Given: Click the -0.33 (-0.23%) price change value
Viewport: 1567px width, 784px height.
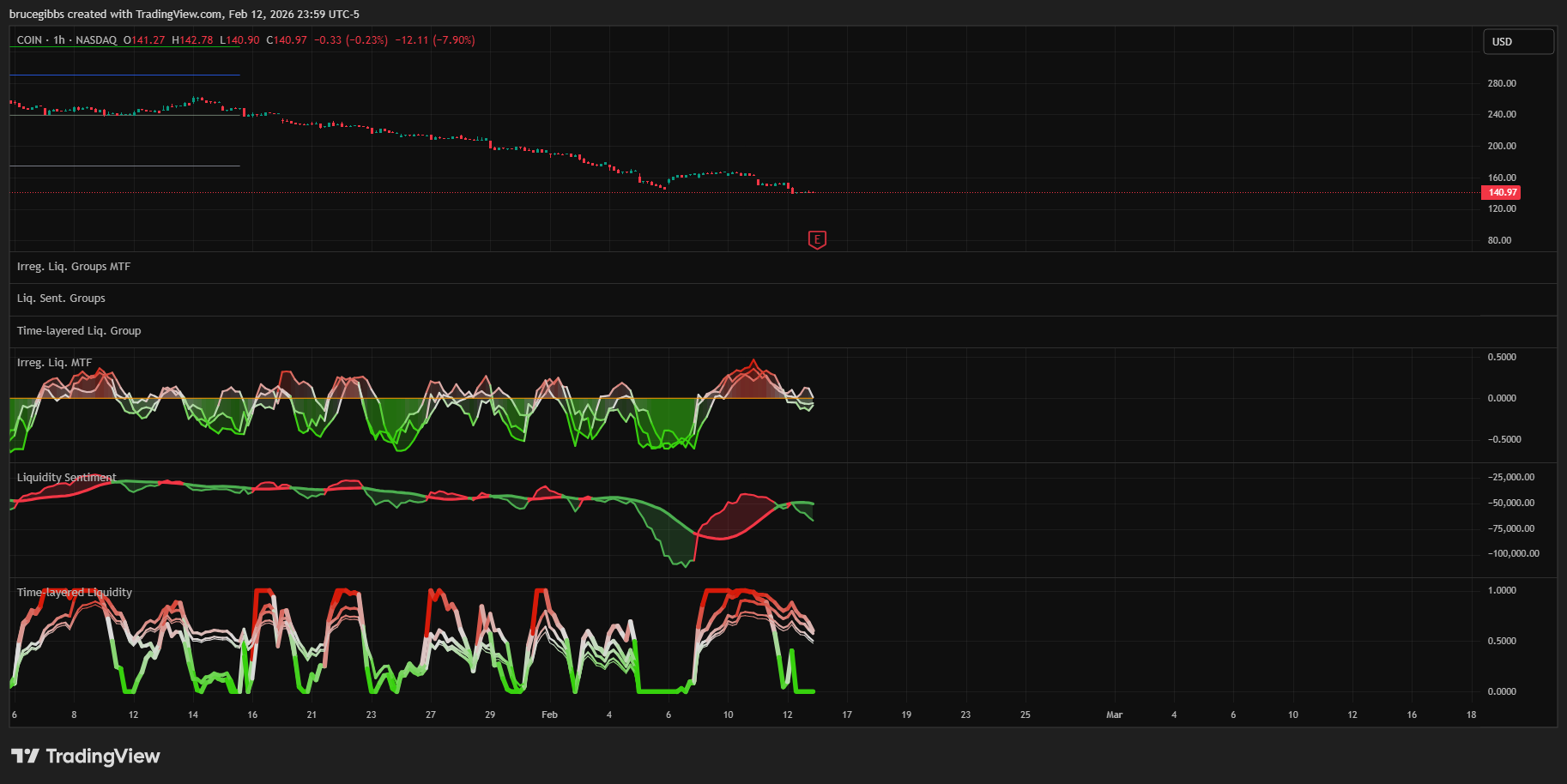Looking at the screenshot, I should (350, 40).
